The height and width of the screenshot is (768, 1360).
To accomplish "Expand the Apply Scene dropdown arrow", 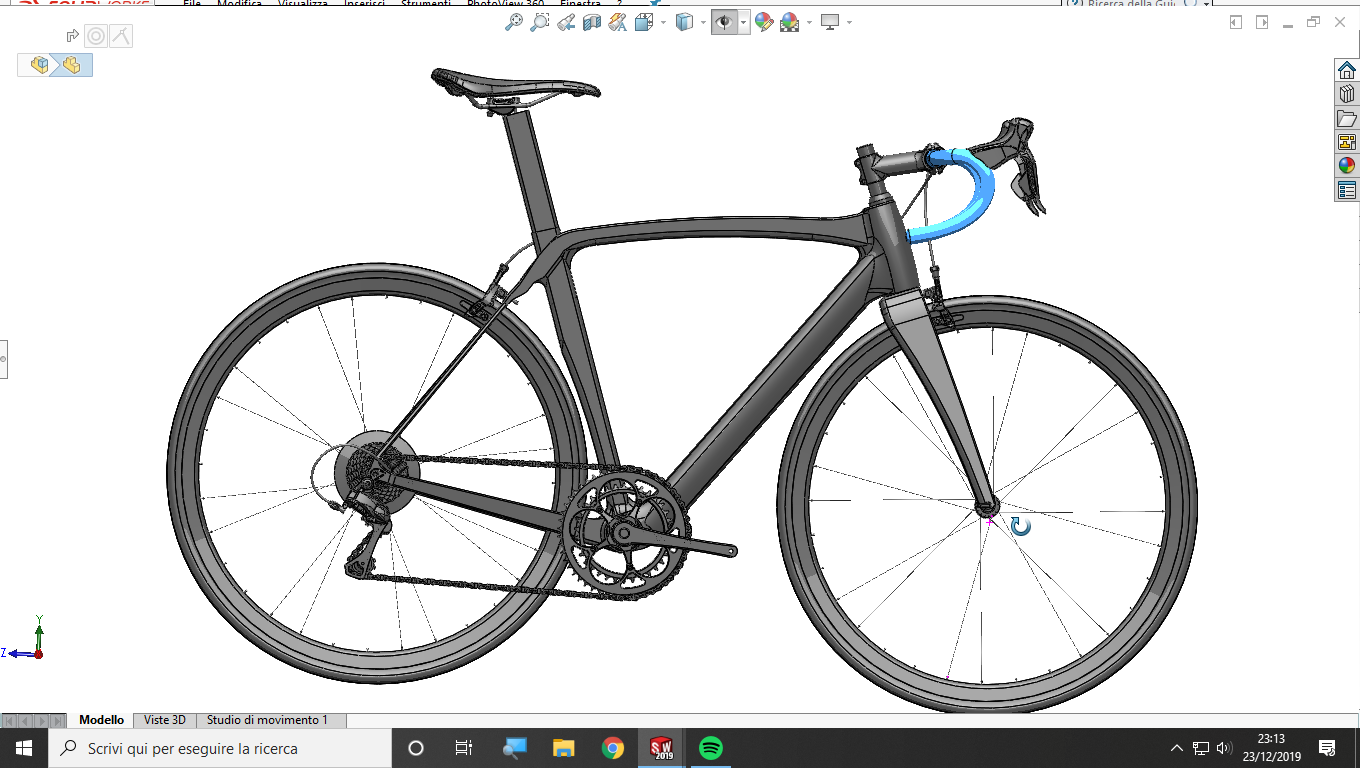I will click(808, 23).
